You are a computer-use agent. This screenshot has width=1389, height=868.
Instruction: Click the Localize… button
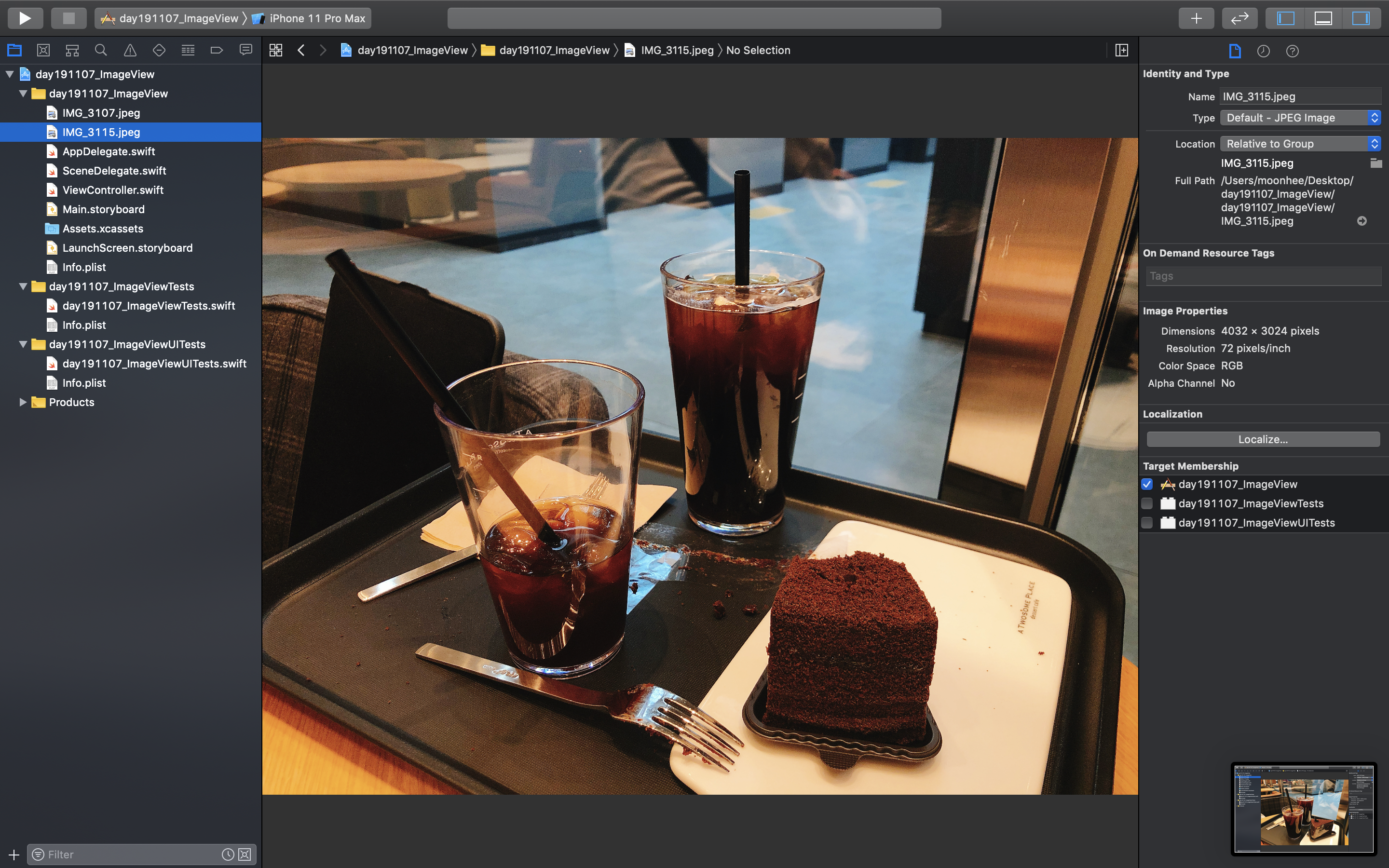tap(1263, 439)
